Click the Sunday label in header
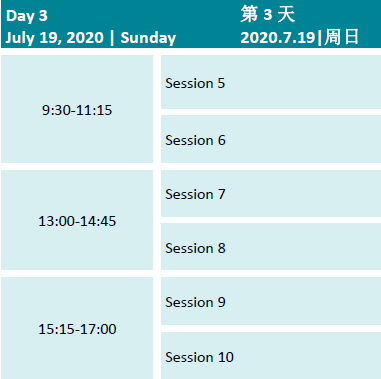The width and height of the screenshot is (381, 379). 148,38
